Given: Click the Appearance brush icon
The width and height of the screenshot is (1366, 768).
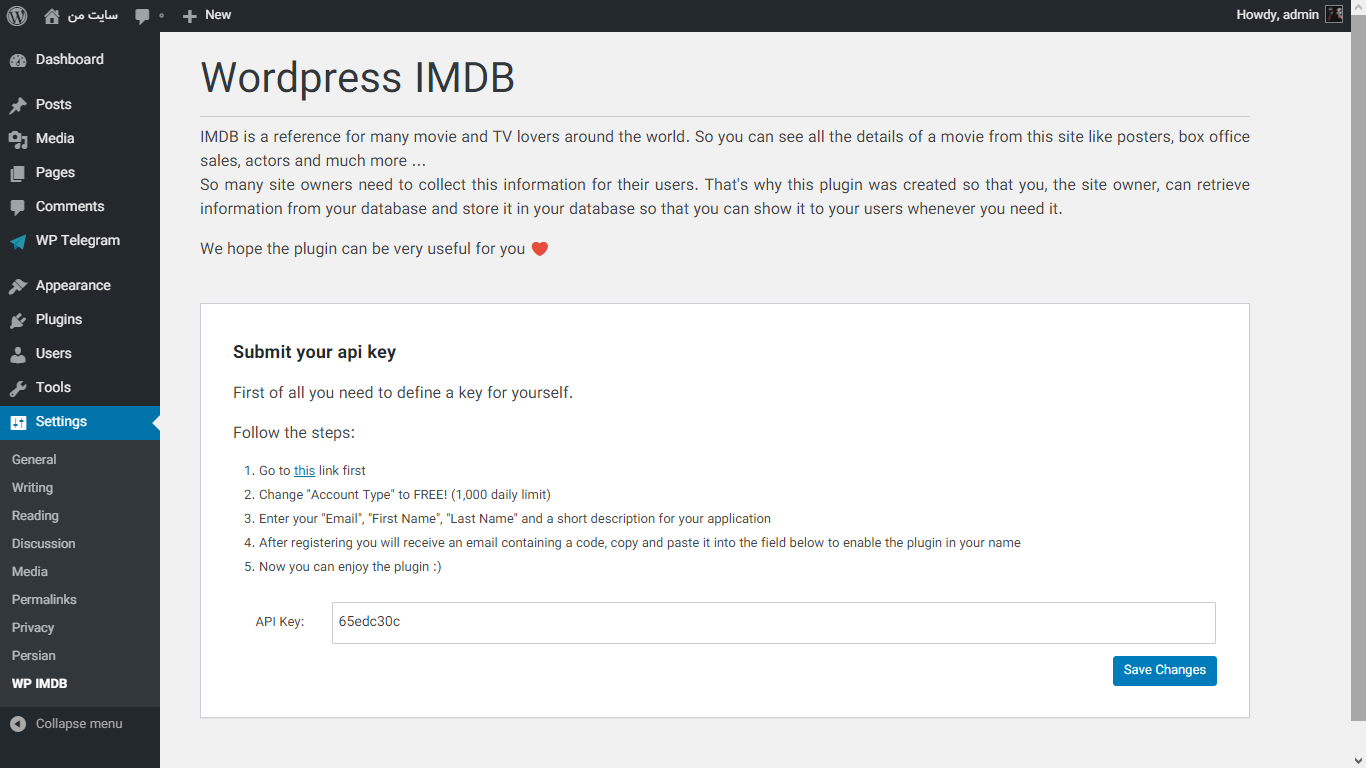Looking at the screenshot, I should pyautogui.click(x=18, y=286).
